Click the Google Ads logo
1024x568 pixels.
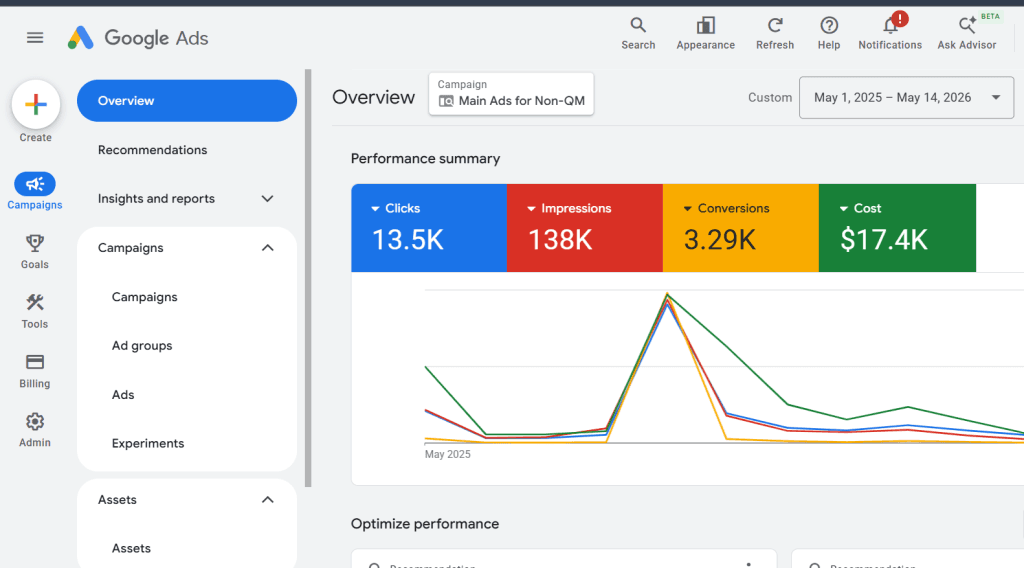coord(138,38)
